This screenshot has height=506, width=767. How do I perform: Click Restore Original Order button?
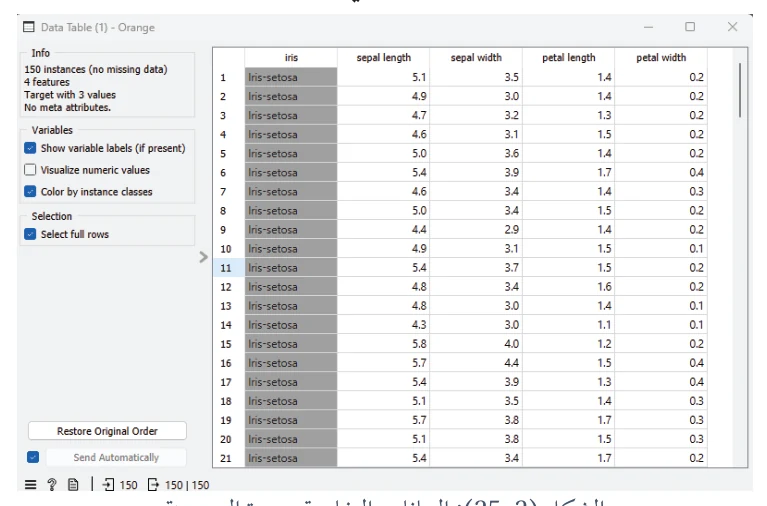107,431
